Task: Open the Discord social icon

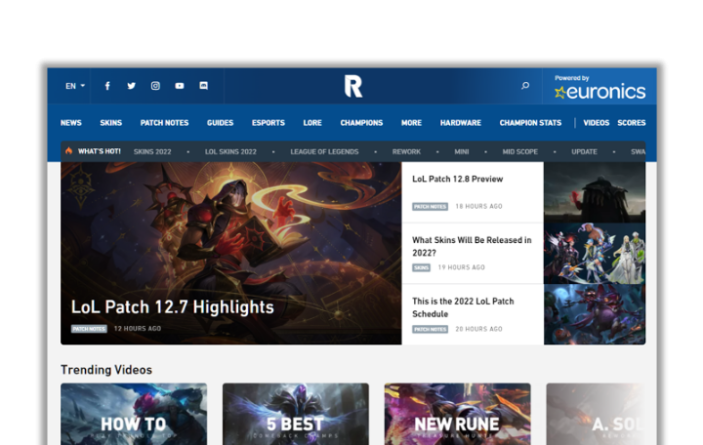Action: 204,86
